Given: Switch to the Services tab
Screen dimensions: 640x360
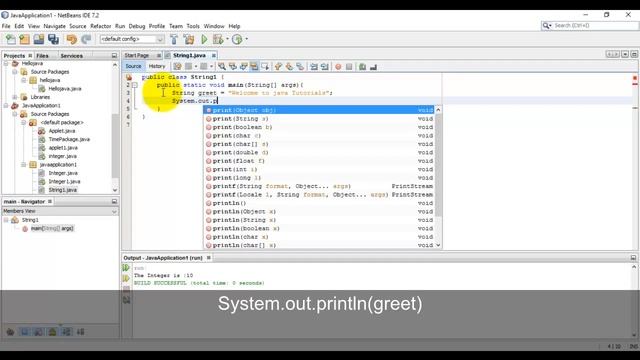Looking at the screenshot, I should pyautogui.click(x=71, y=56).
